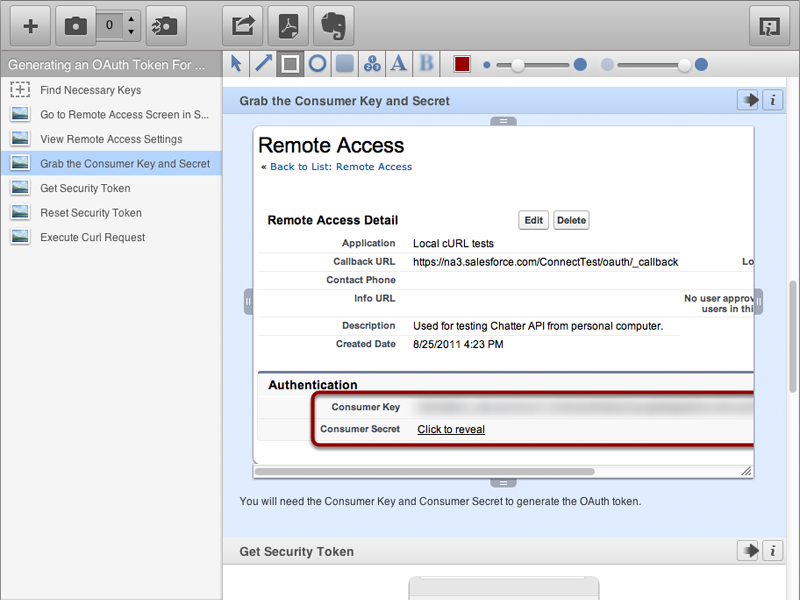Select Grab the Consumer Key and Secret step

pos(111,163)
